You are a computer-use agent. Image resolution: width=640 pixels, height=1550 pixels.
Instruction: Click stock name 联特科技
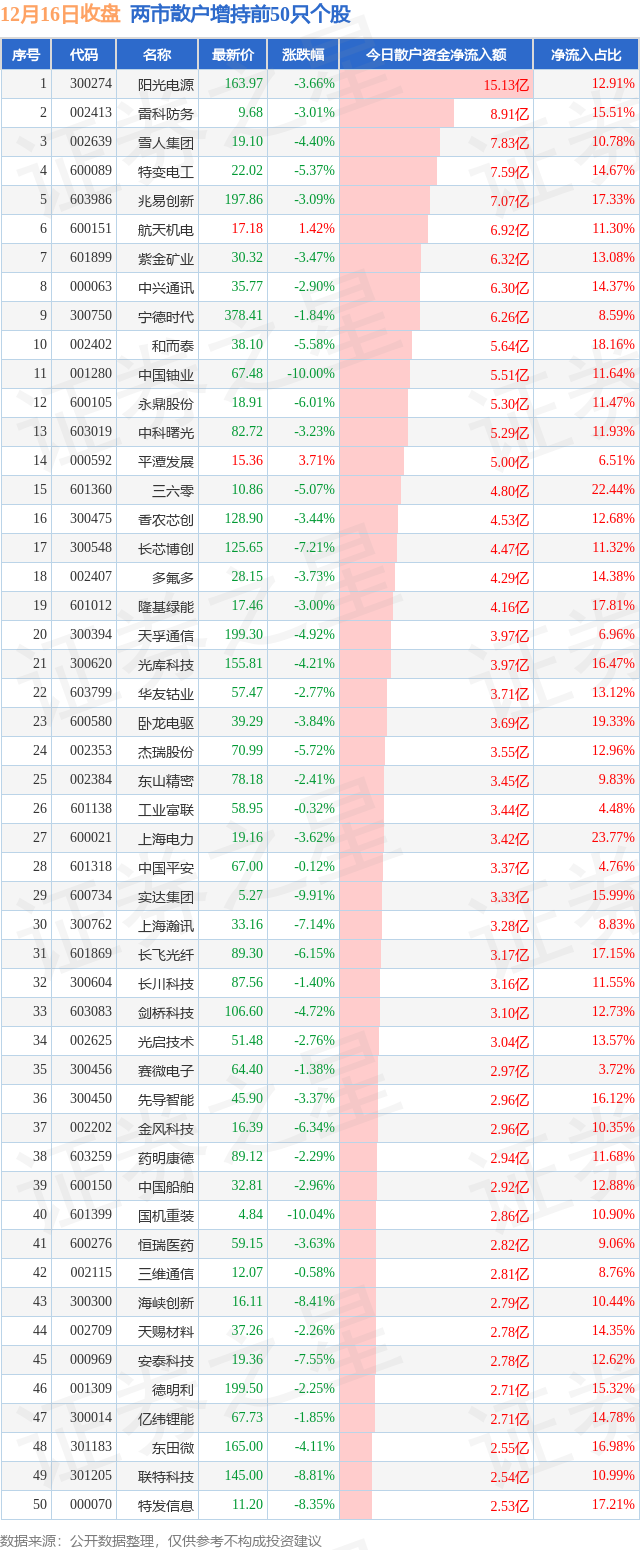pyautogui.click(x=166, y=1476)
